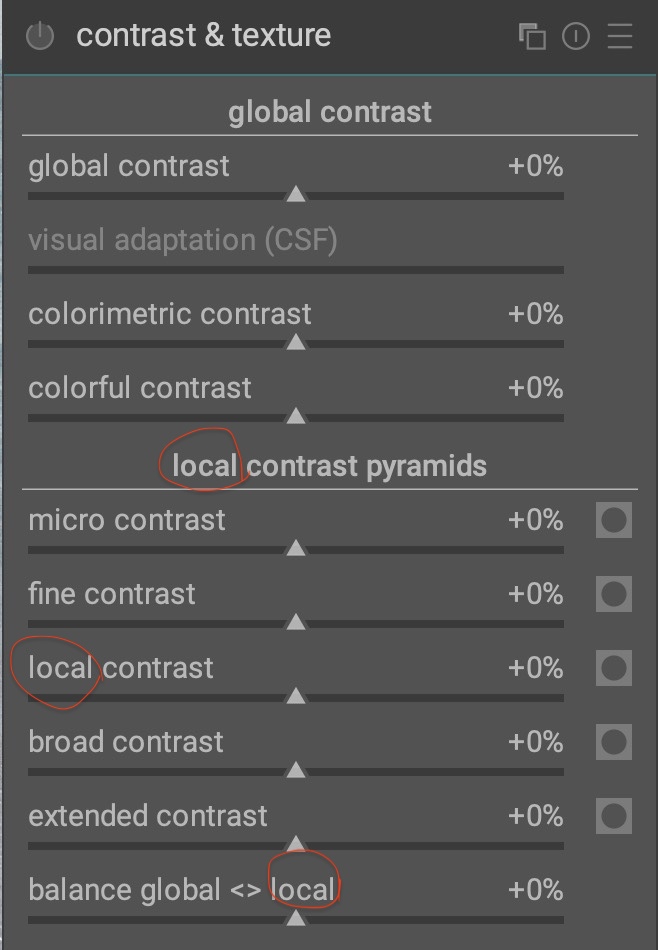
Task: Click the visual adaptation (CSF) slider
Action: [x=296, y=269]
